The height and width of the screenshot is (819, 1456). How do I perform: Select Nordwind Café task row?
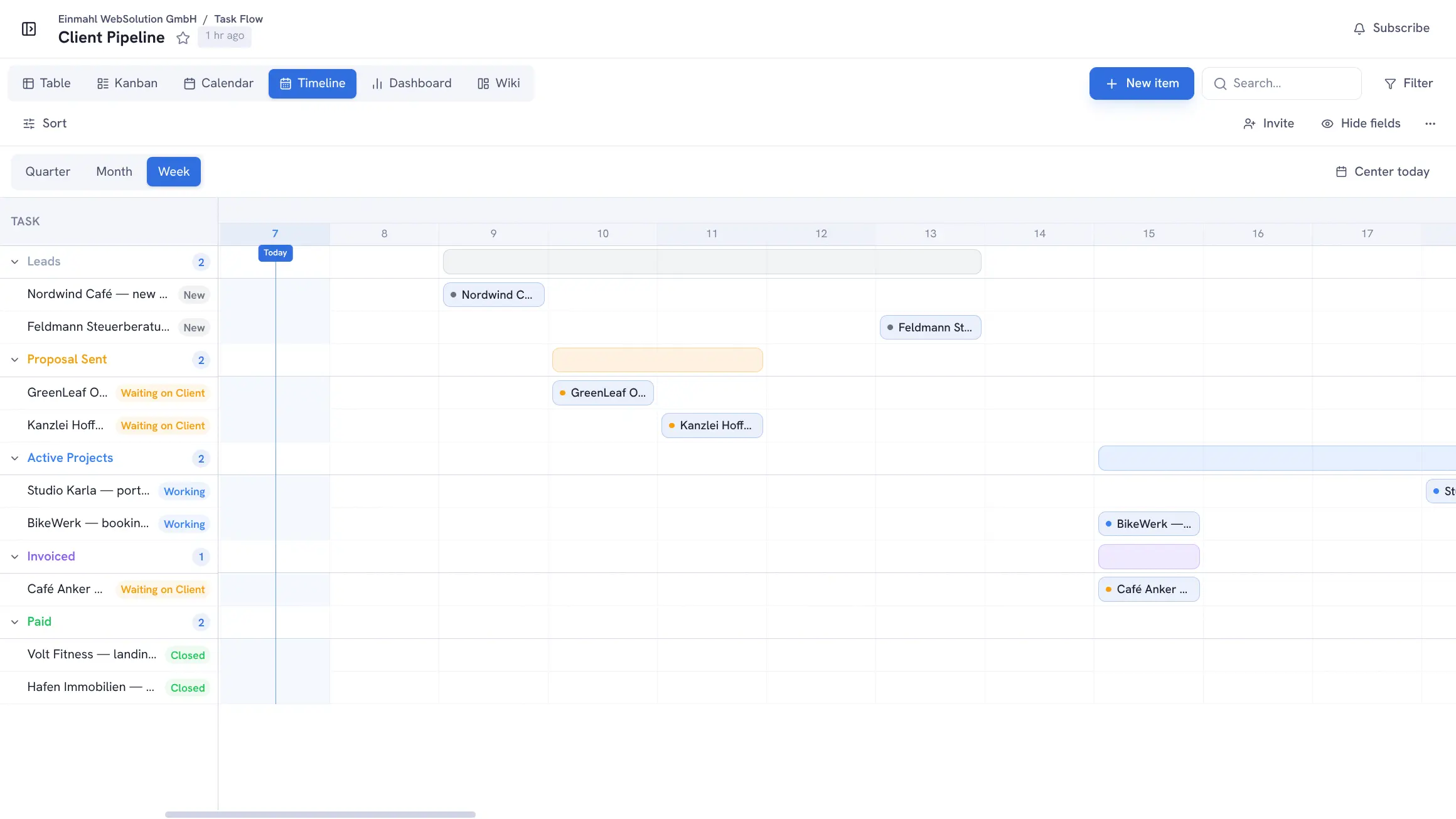pos(109,295)
